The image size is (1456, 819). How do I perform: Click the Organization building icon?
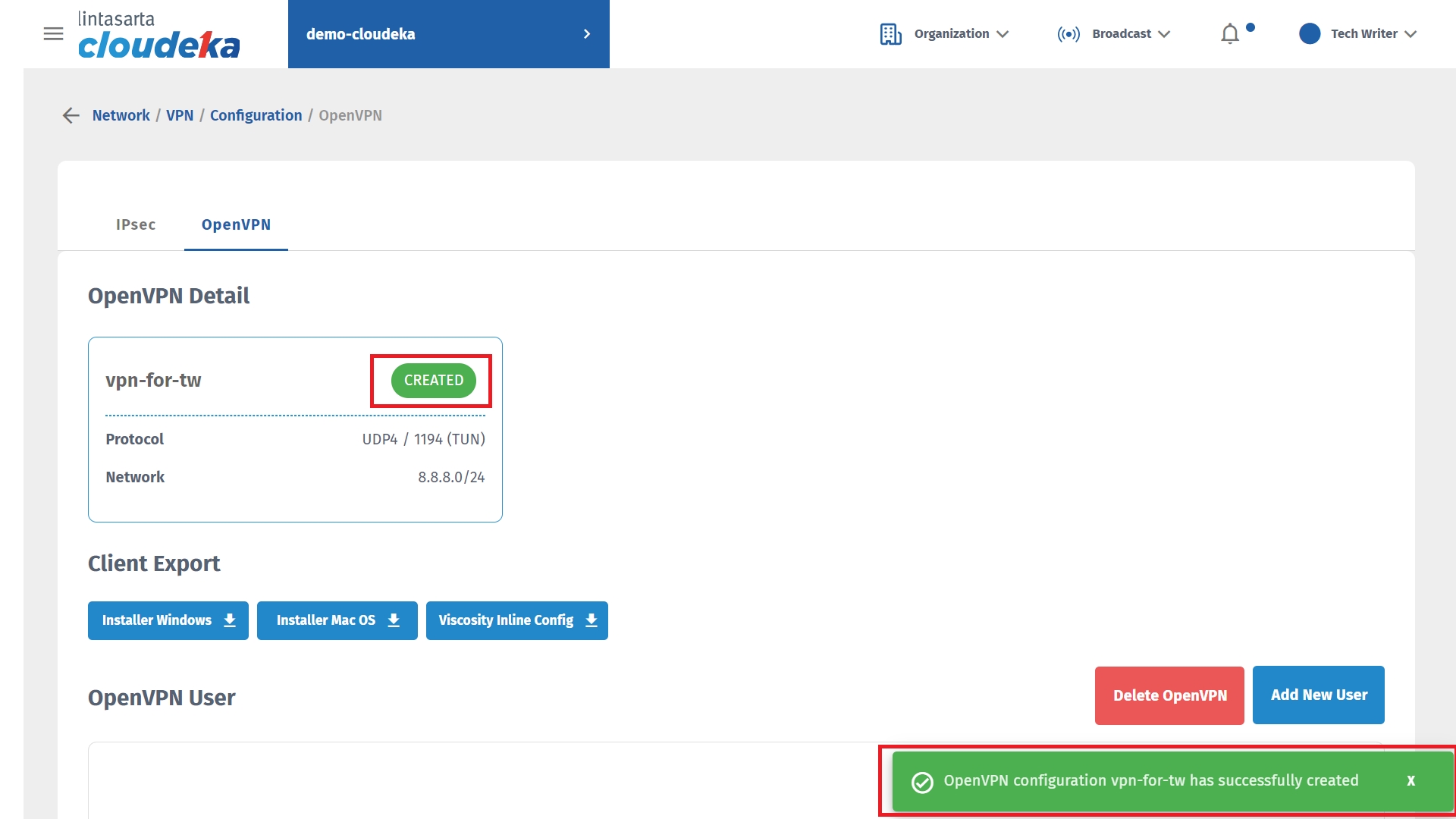[890, 34]
